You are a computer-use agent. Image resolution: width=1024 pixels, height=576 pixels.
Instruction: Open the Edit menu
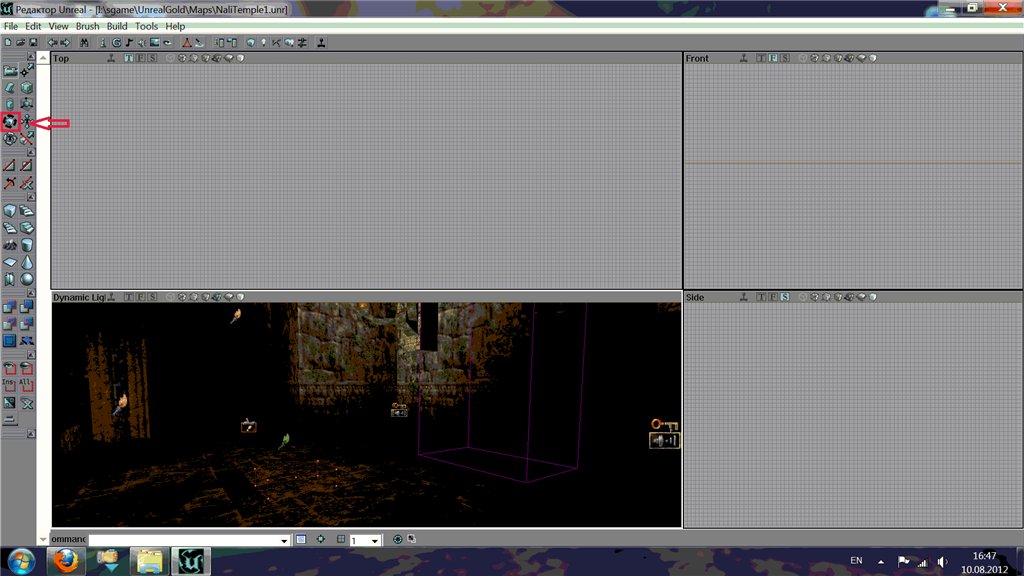point(33,26)
